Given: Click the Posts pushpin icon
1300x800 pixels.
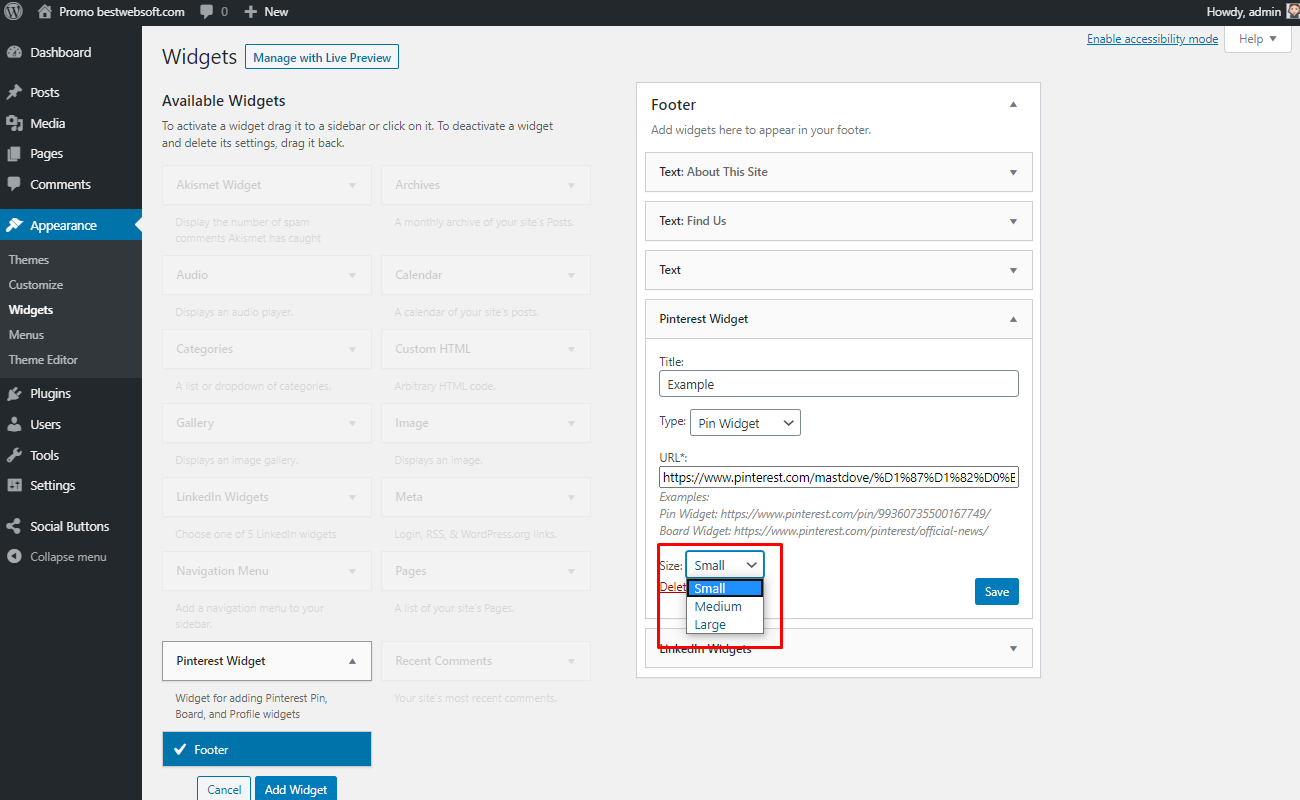Looking at the screenshot, I should click(14, 92).
